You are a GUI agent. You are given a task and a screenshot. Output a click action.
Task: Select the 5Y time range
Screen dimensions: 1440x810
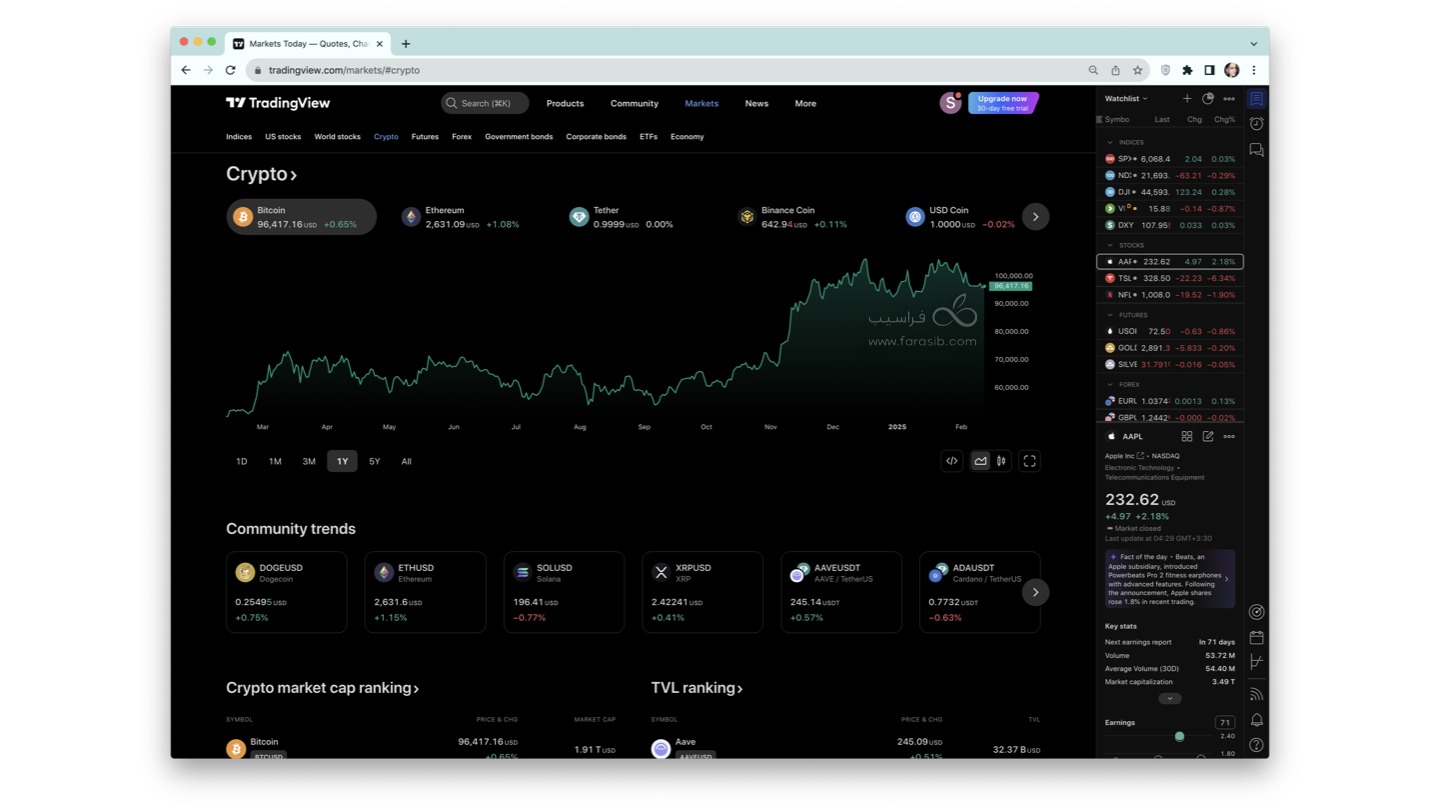click(374, 461)
